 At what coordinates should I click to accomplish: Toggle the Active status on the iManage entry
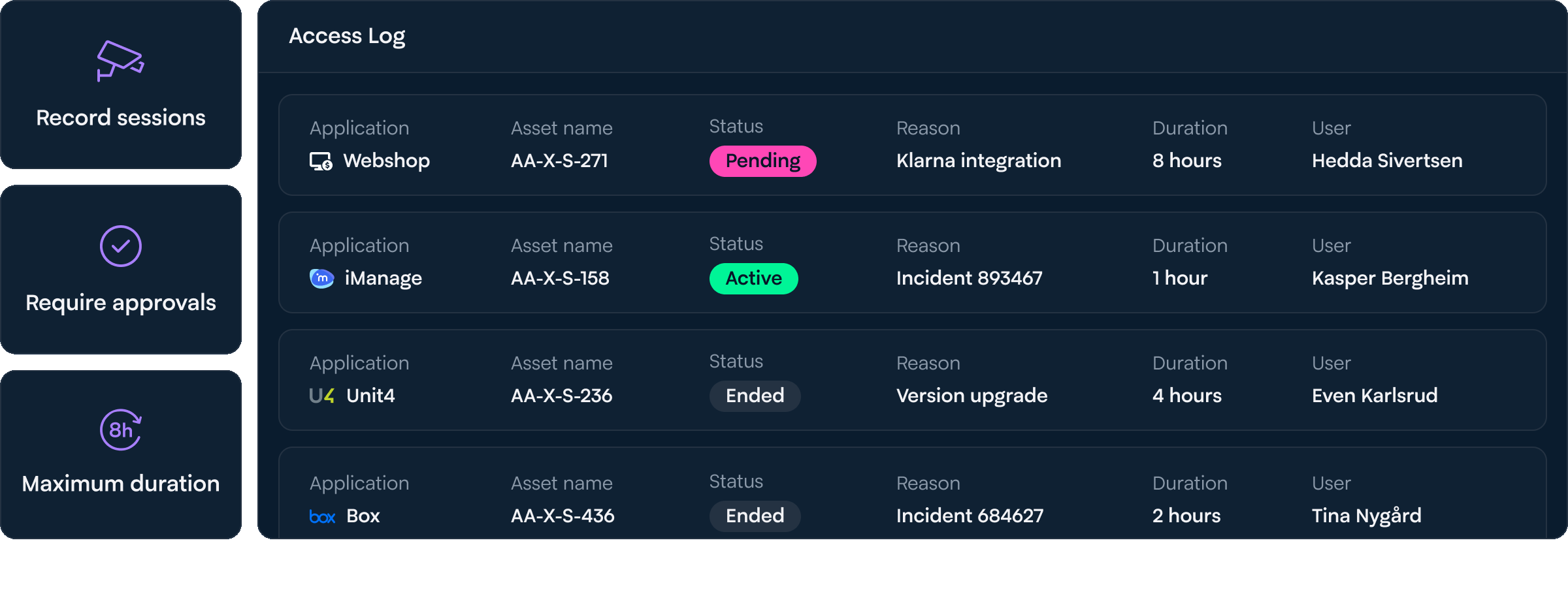pyautogui.click(x=753, y=278)
